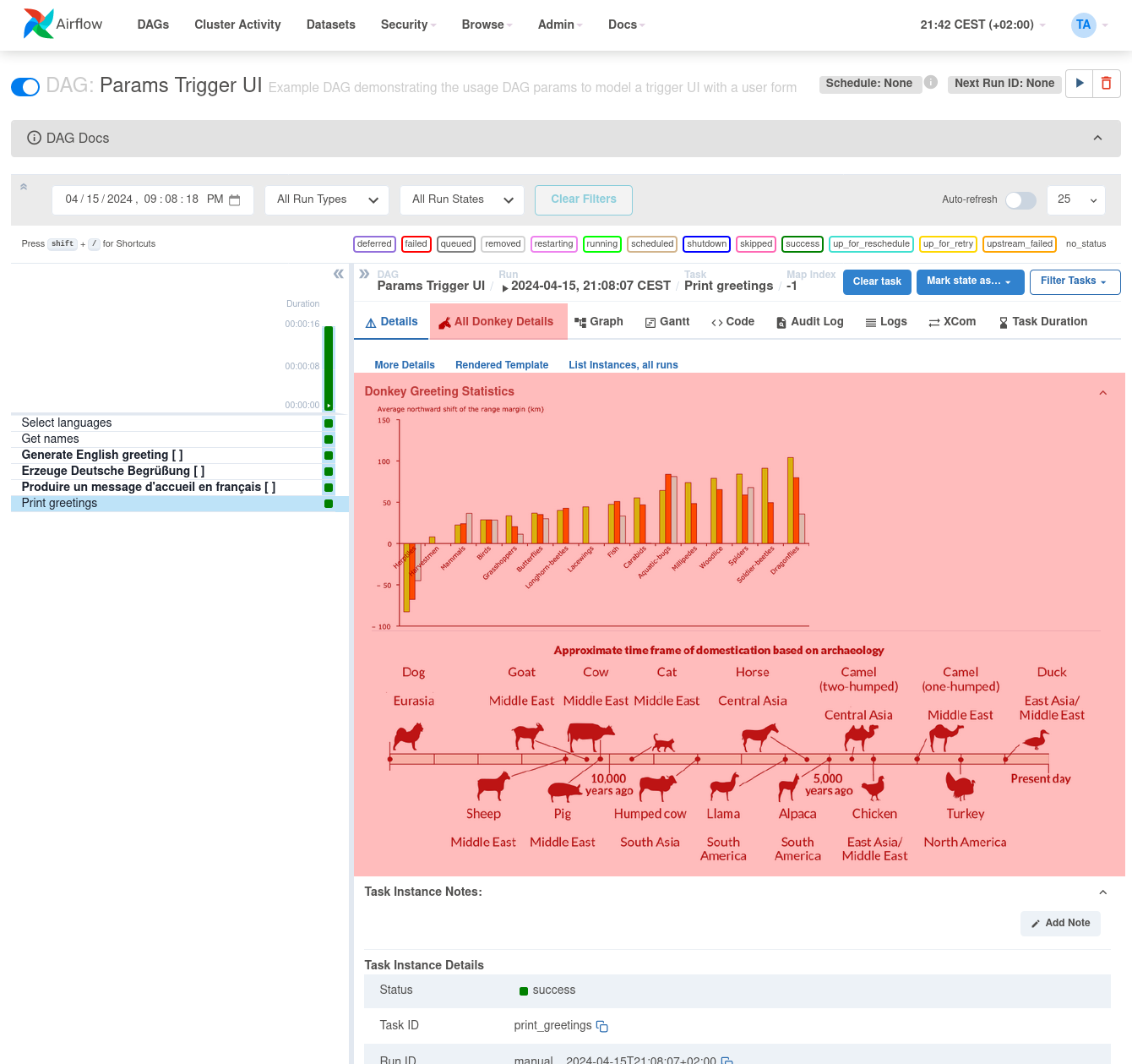The image size is (1132, 1064).
Task: Open the Mark state as dropdown
Action: [x=970, y=281]
